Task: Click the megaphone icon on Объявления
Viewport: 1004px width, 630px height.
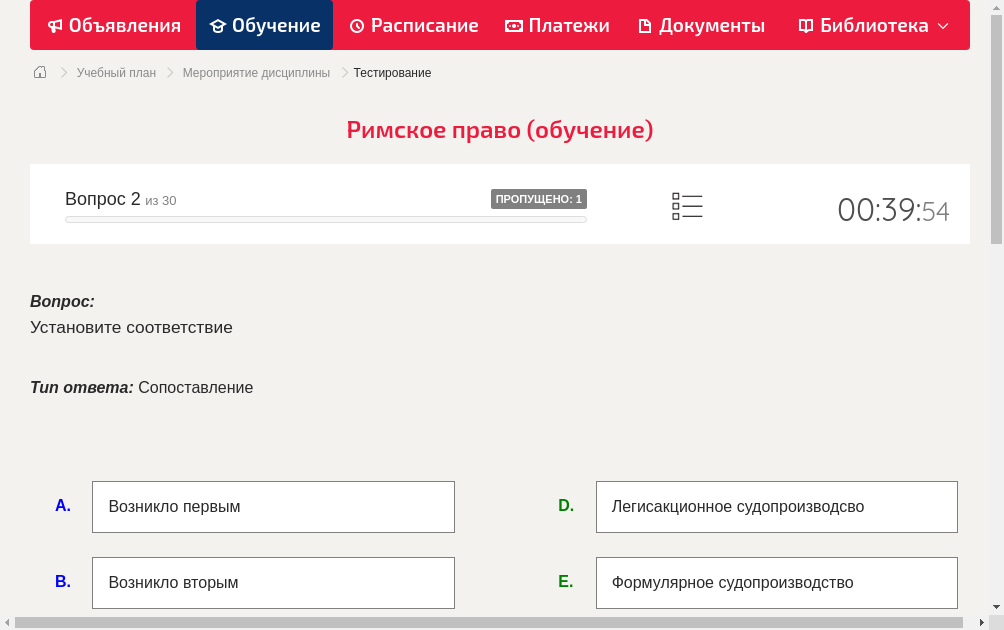Action: (x=55, y=25)
